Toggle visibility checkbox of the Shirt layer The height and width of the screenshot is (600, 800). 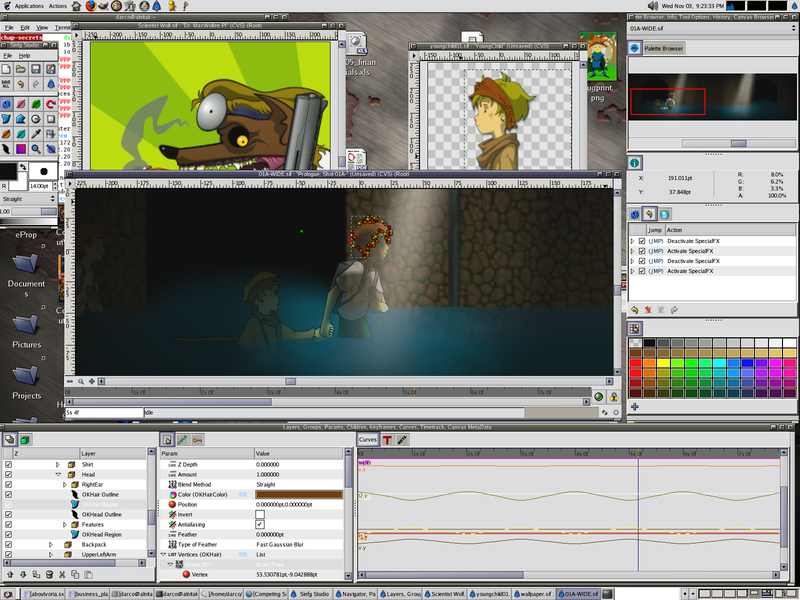pos(8,464)
